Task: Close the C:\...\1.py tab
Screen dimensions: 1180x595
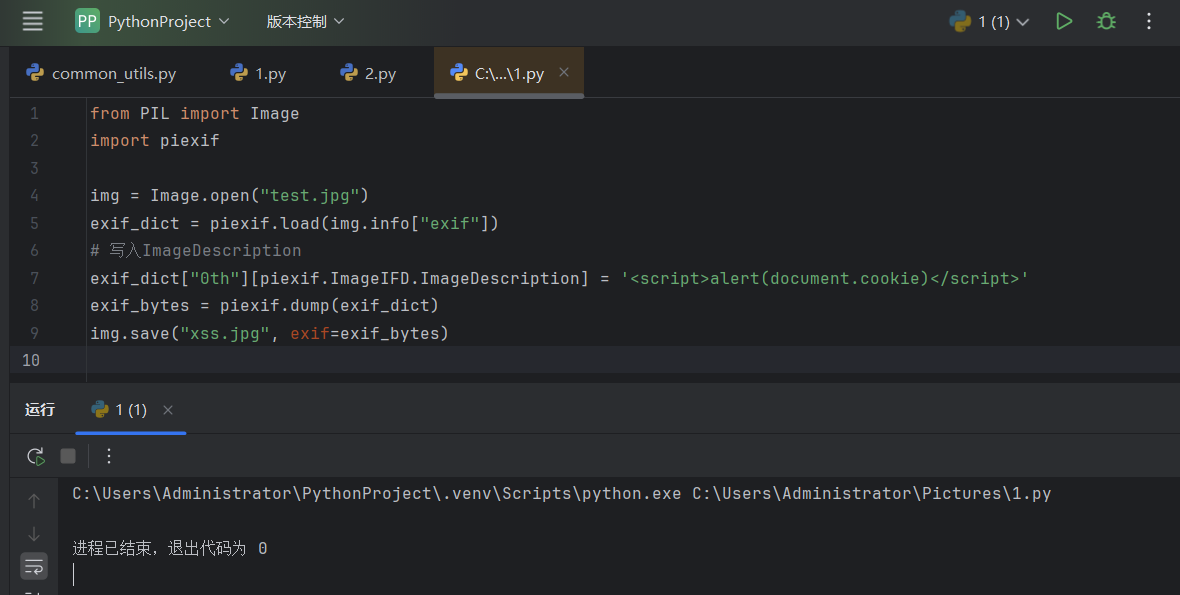Action: (564, 72)
